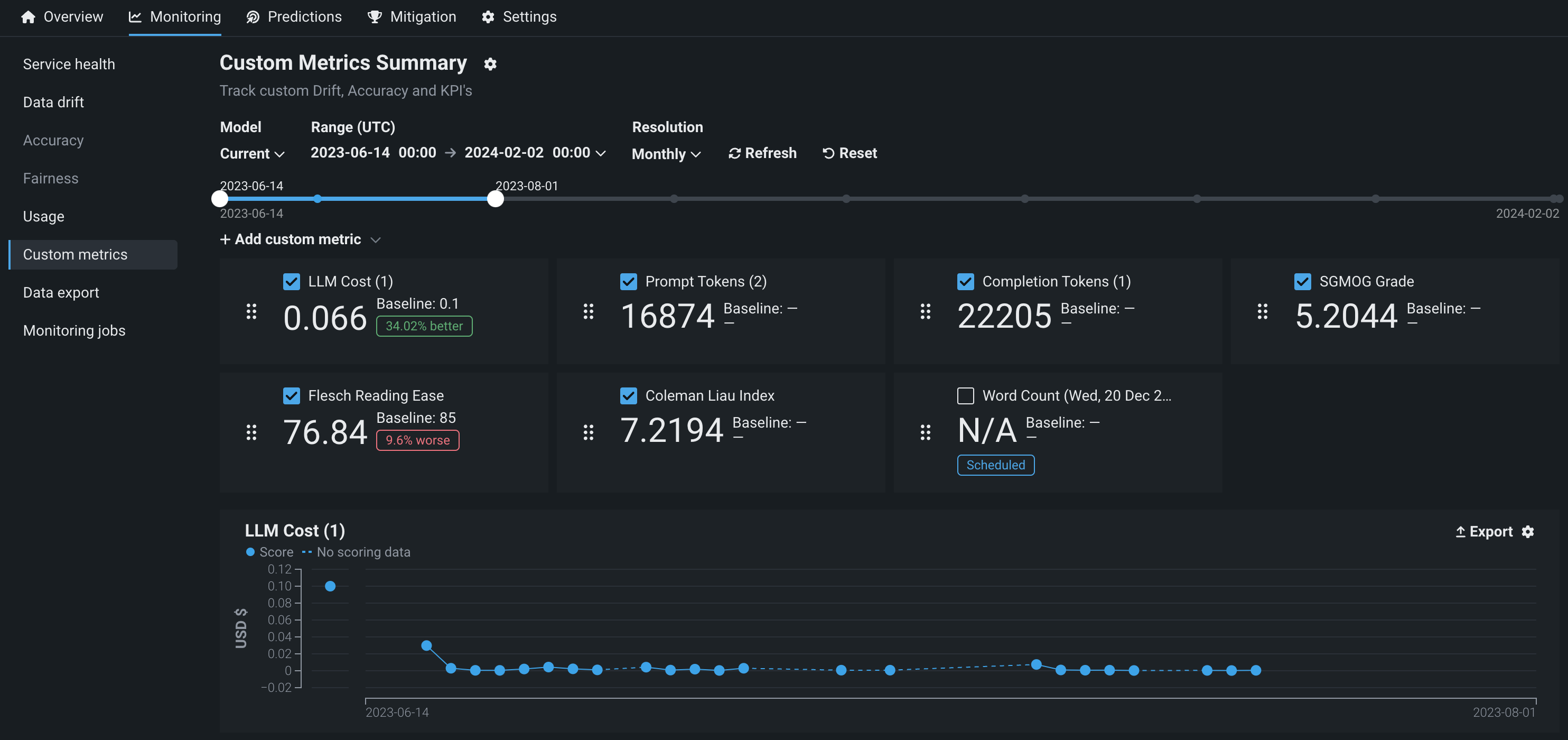Click drag handle on Coleman Liau Index tile
The height and width of the screenshot is (740, 1568).
pos(588,432)
